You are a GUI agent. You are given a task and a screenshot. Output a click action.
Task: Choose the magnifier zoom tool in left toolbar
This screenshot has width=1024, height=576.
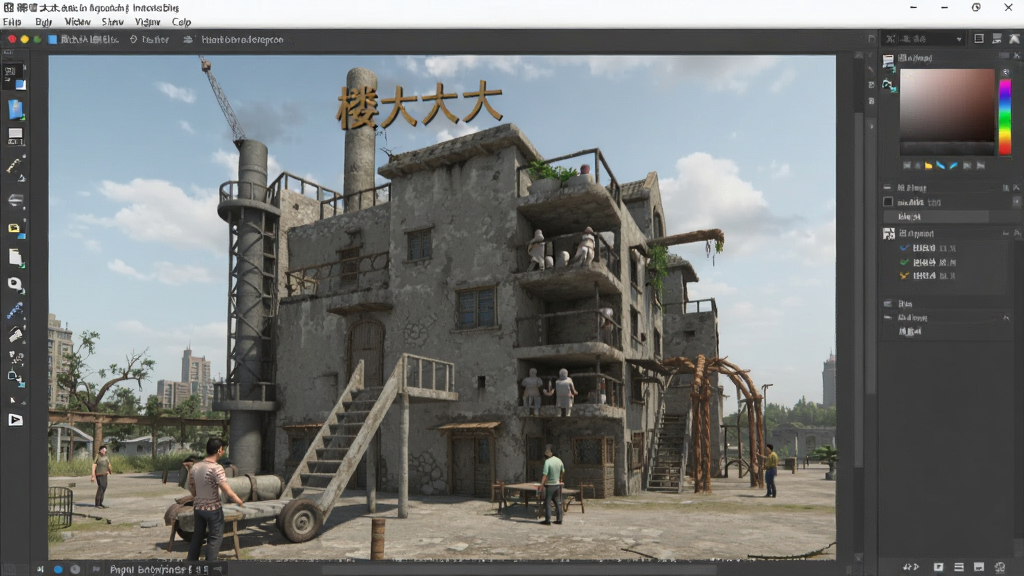tap(16, 284)
